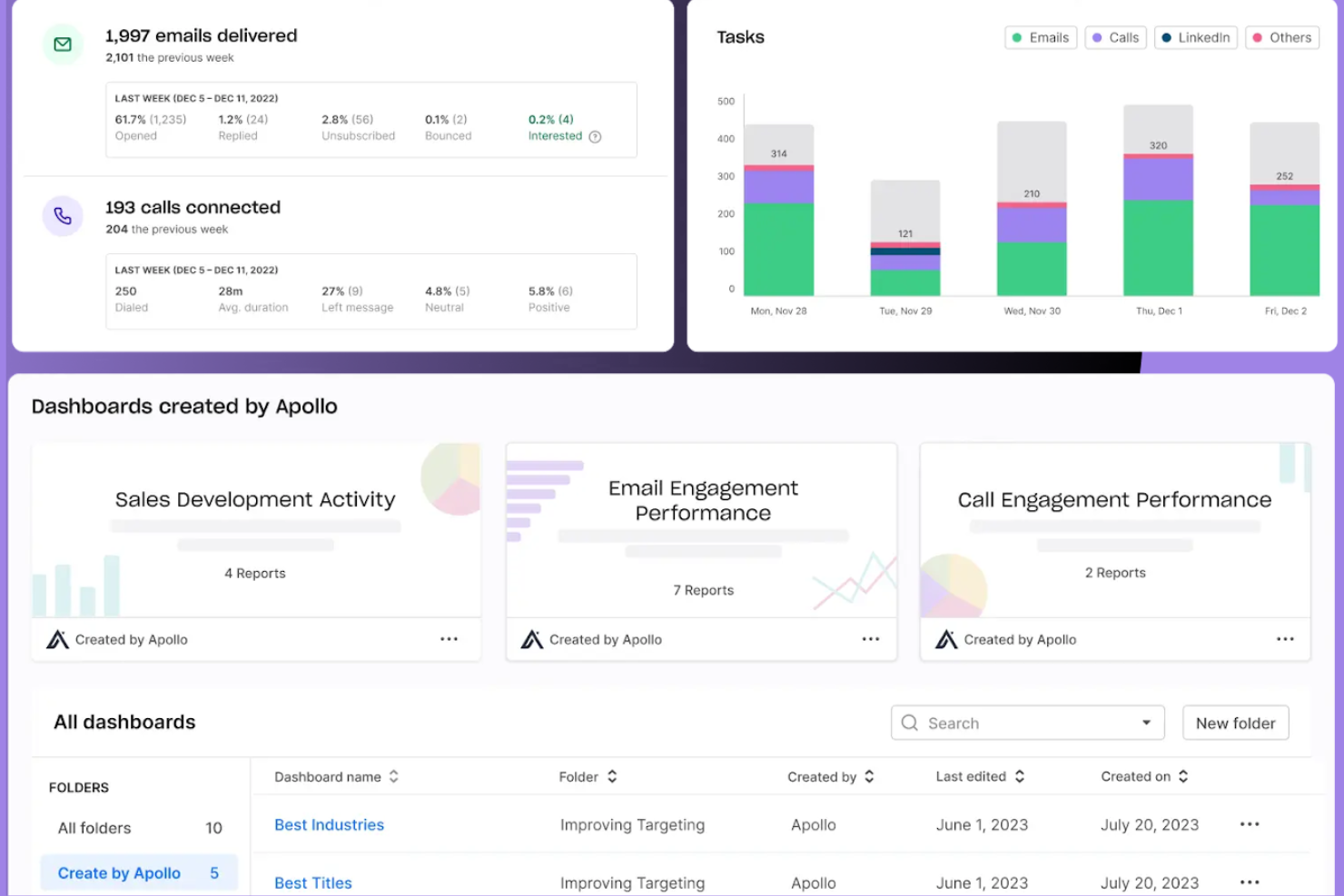Screen dimensions: 1344x896
Task: Open options menu on Email Engagement Performance card
Action: click(871, 638)
